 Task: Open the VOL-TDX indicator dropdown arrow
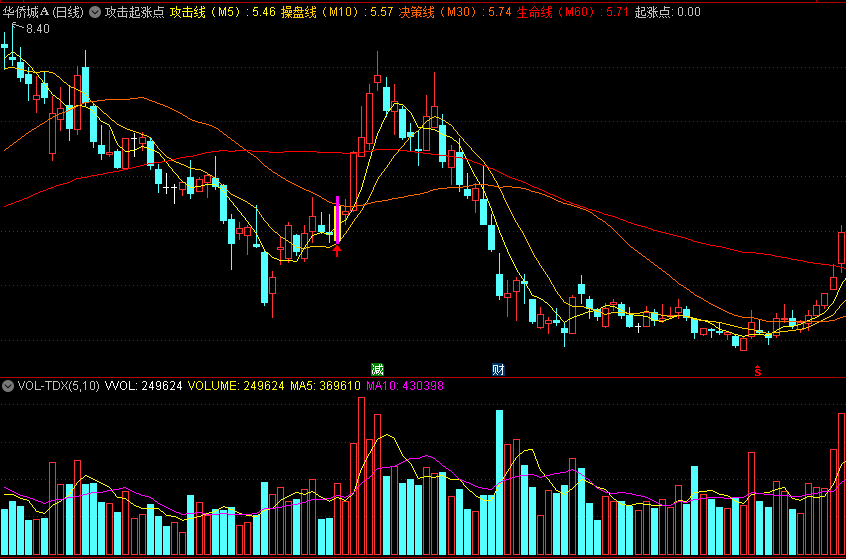pyautogui.click(x=8, y=386)
